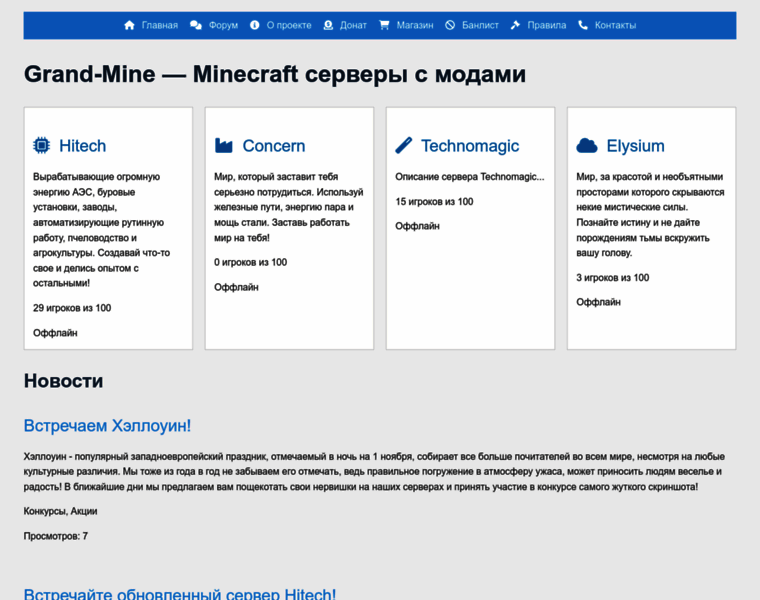Click the Concern server description paragraph

click(x=289, y=207)
